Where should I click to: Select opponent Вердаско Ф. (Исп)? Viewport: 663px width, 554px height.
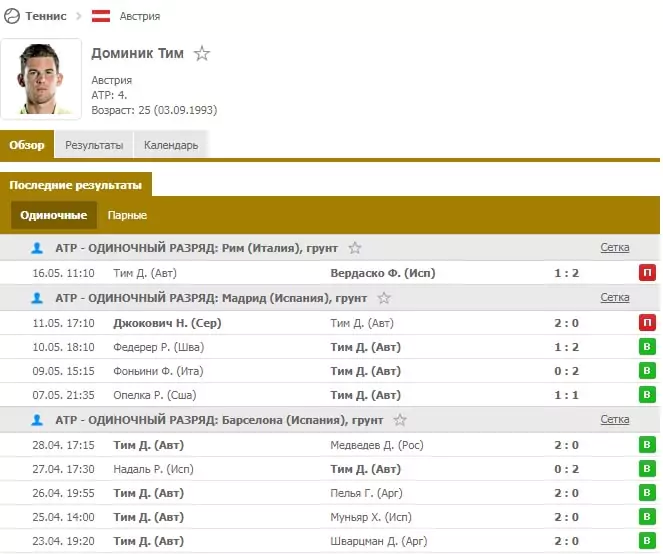(x=383, y=273)
